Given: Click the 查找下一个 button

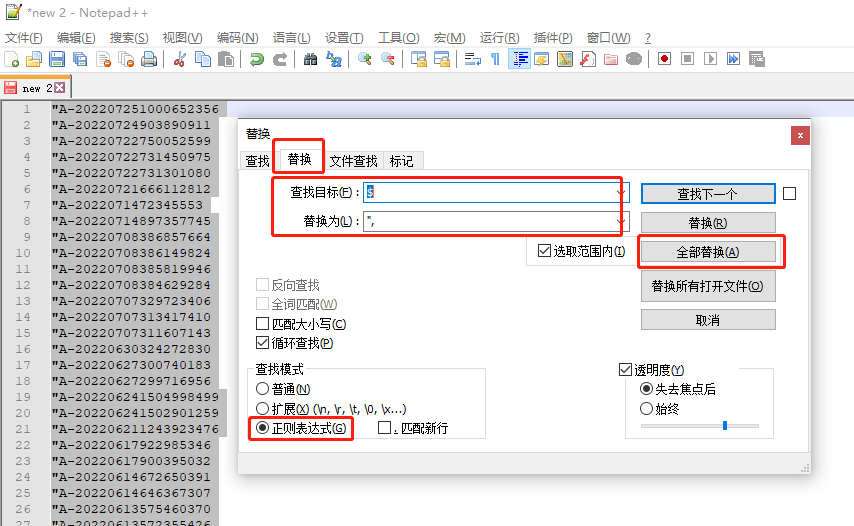Looking at the screenshot, I should coord(708,193).
